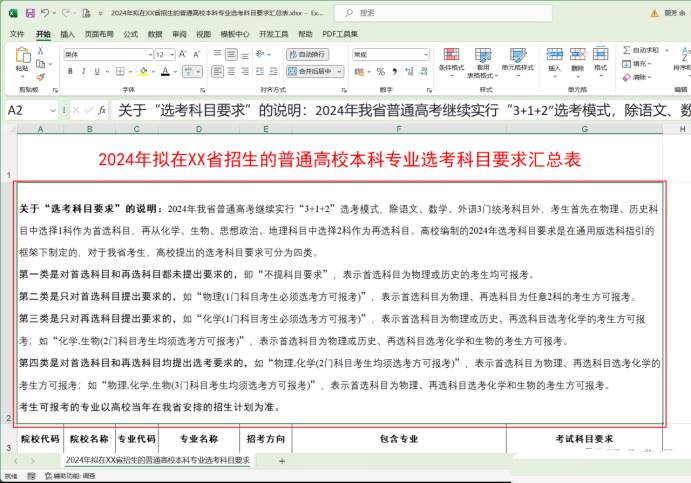Click the 清除 clear button

637,77
